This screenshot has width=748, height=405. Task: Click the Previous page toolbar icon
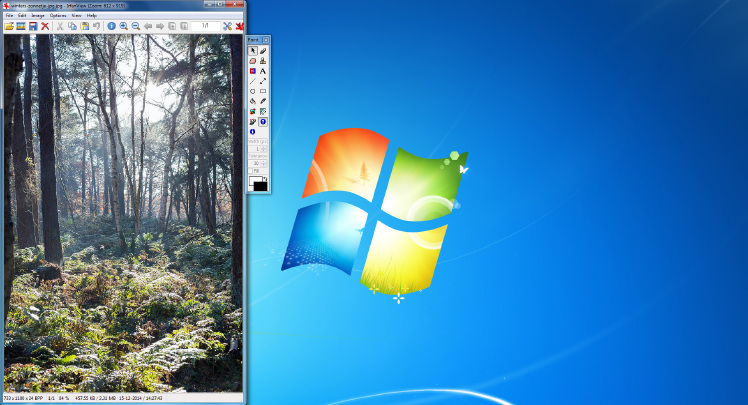[x=172, y=26]
